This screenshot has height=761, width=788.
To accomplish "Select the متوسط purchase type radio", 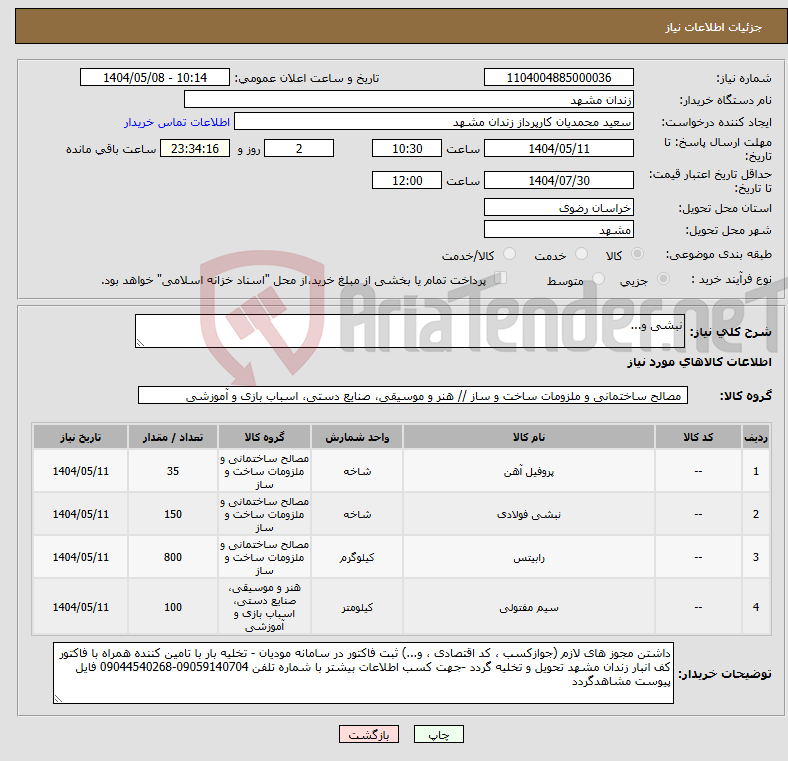I will (x=598, y=278).
